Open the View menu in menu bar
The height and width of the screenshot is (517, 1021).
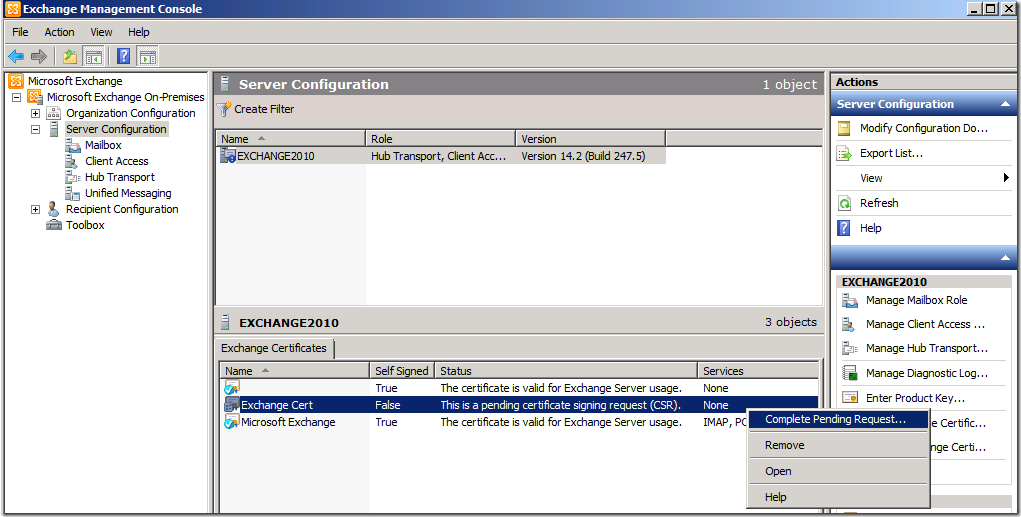click(x=101, y=32)
